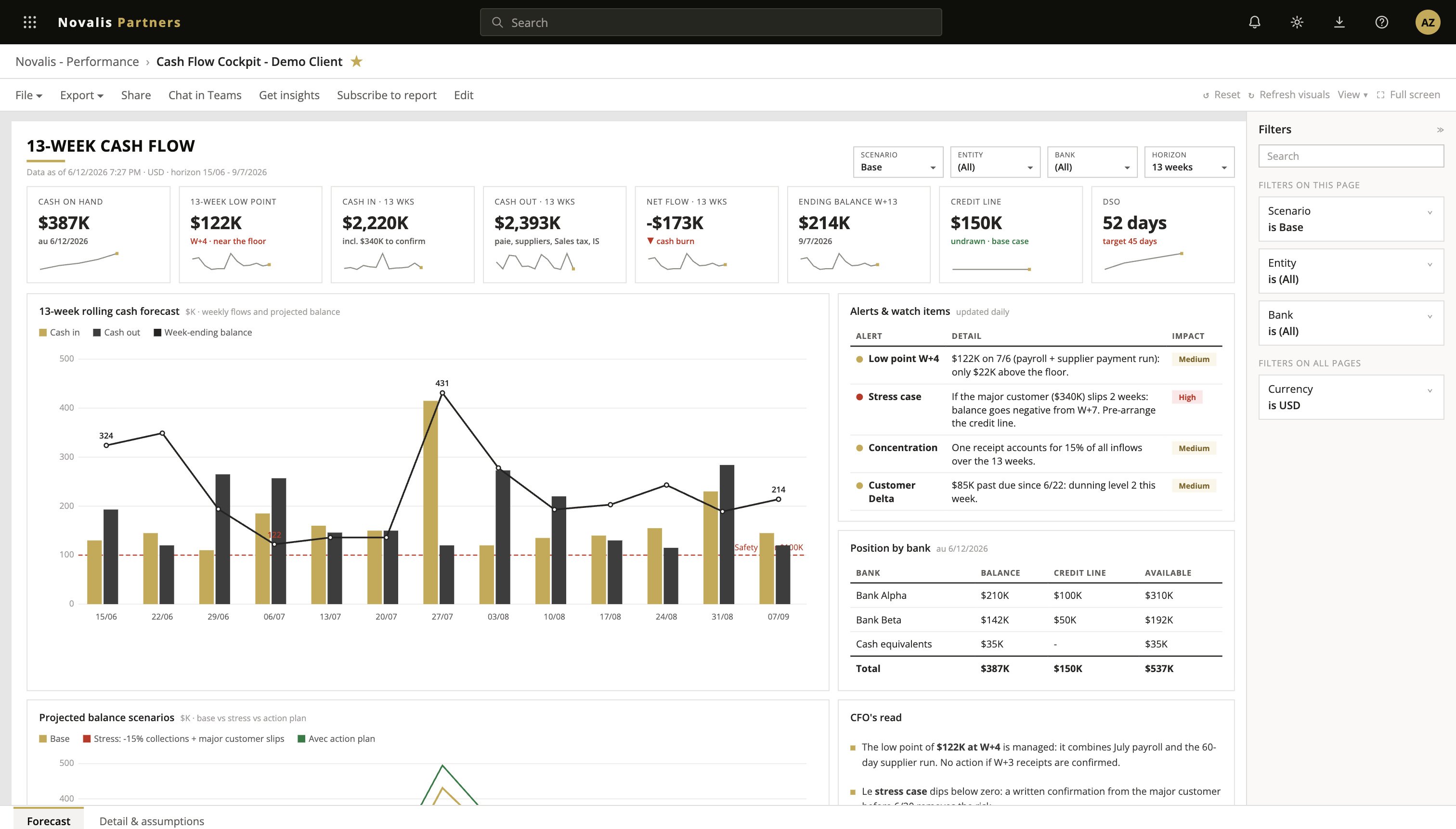This screenshot has height=829, width=1456.
Task: Open the app launcher grid icon
Action: click(29, 22)
